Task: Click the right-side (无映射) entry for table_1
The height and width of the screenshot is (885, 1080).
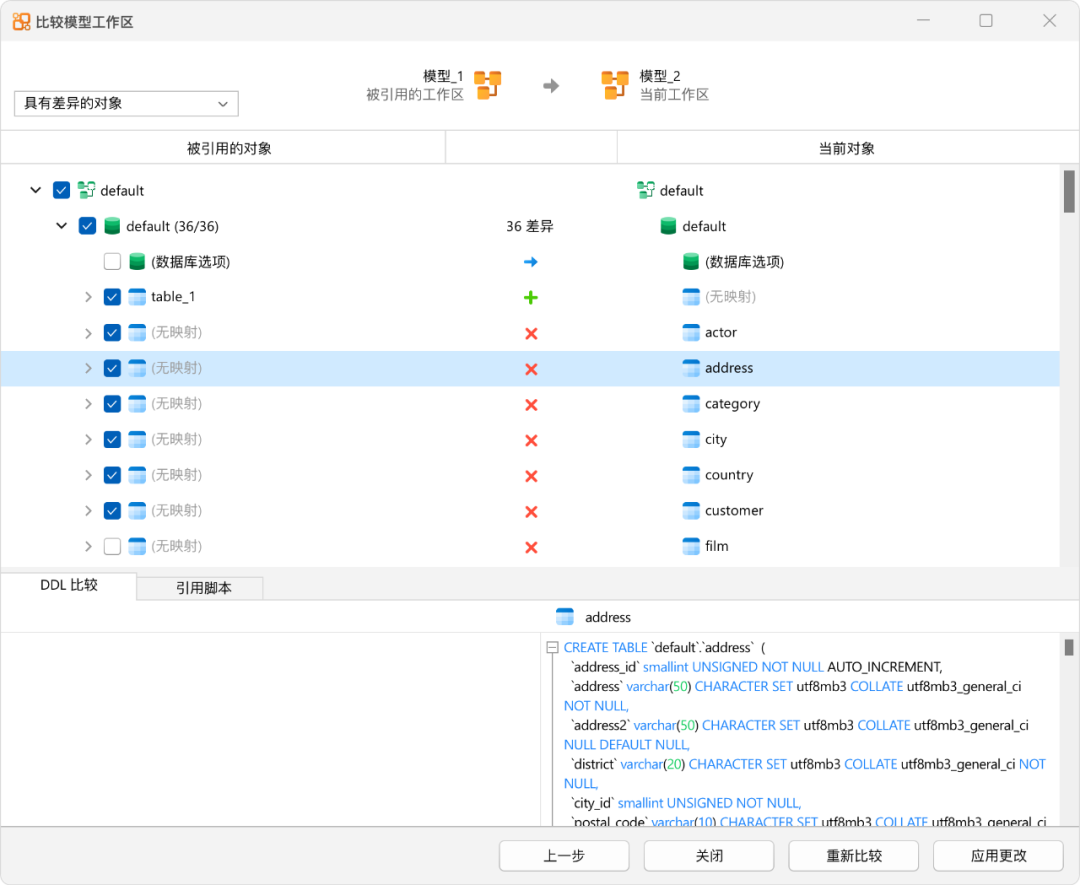Action: (x=730, y=297)
